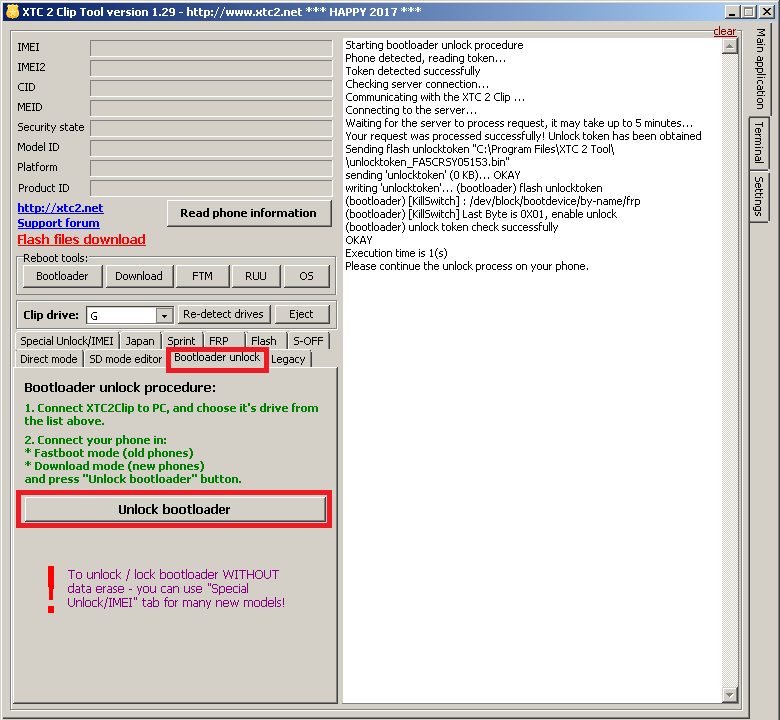Open the Settings side tab
This screenshot has height=720, width=780.
coord(759,197)
